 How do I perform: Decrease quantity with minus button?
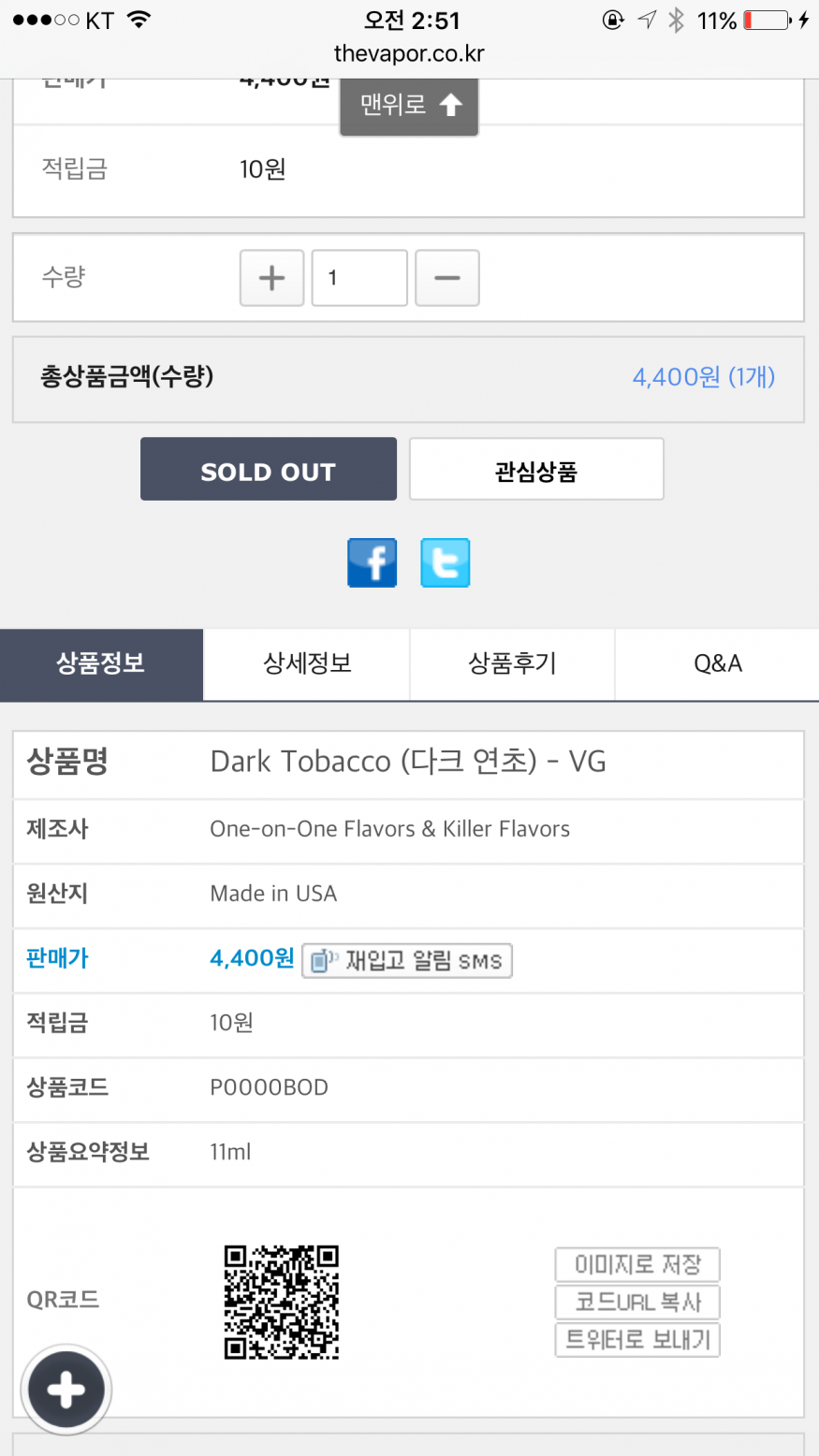[446, 278]
